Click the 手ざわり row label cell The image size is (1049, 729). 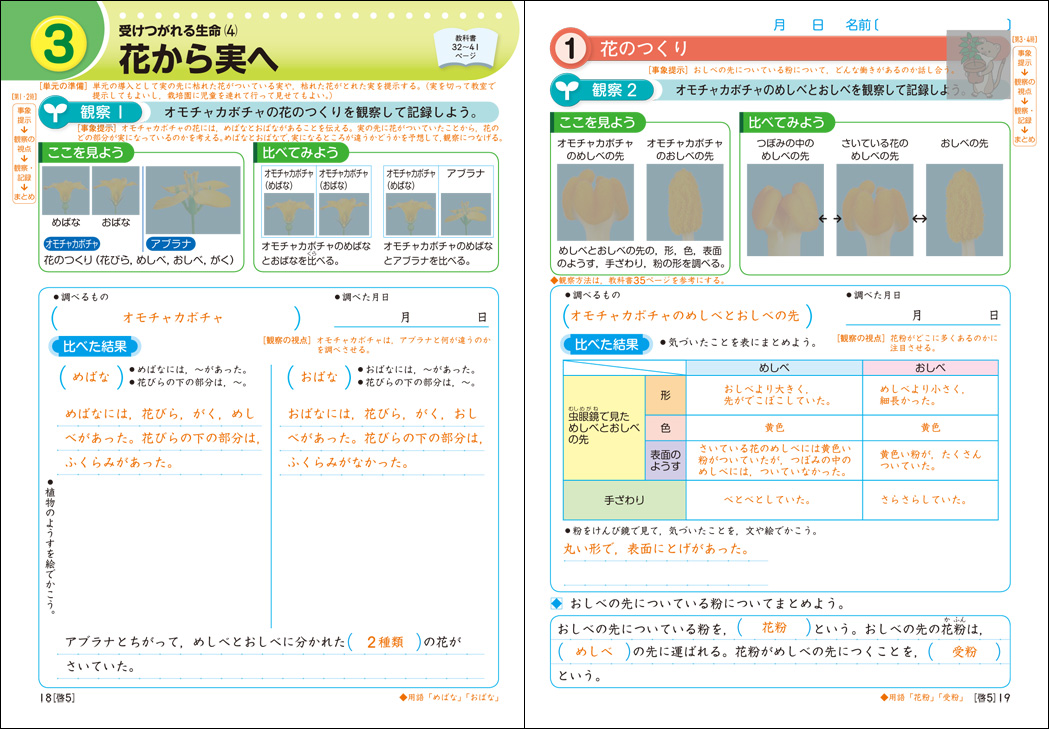coord(624,500)
